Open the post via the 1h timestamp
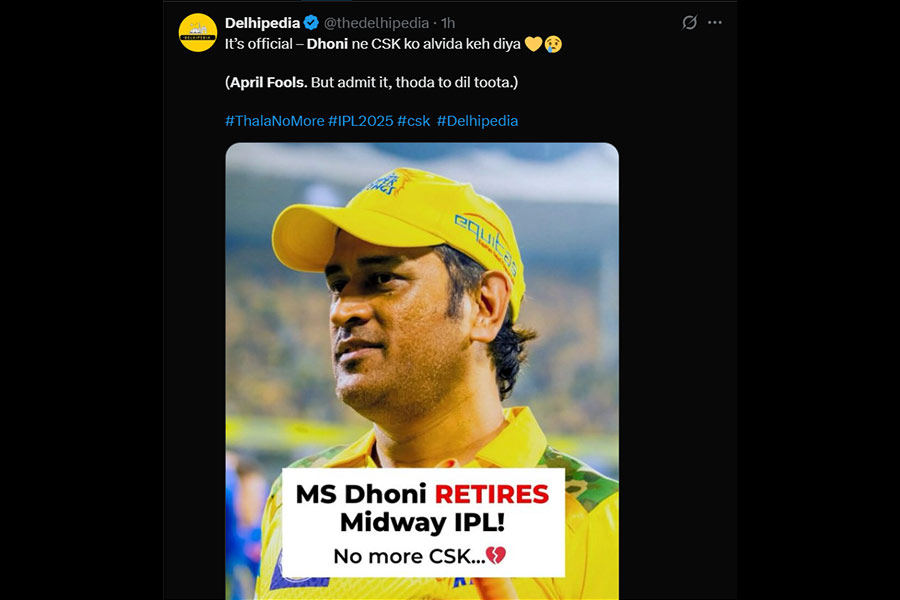The width and height of the screenshot is (900, 600). point(449,22)
